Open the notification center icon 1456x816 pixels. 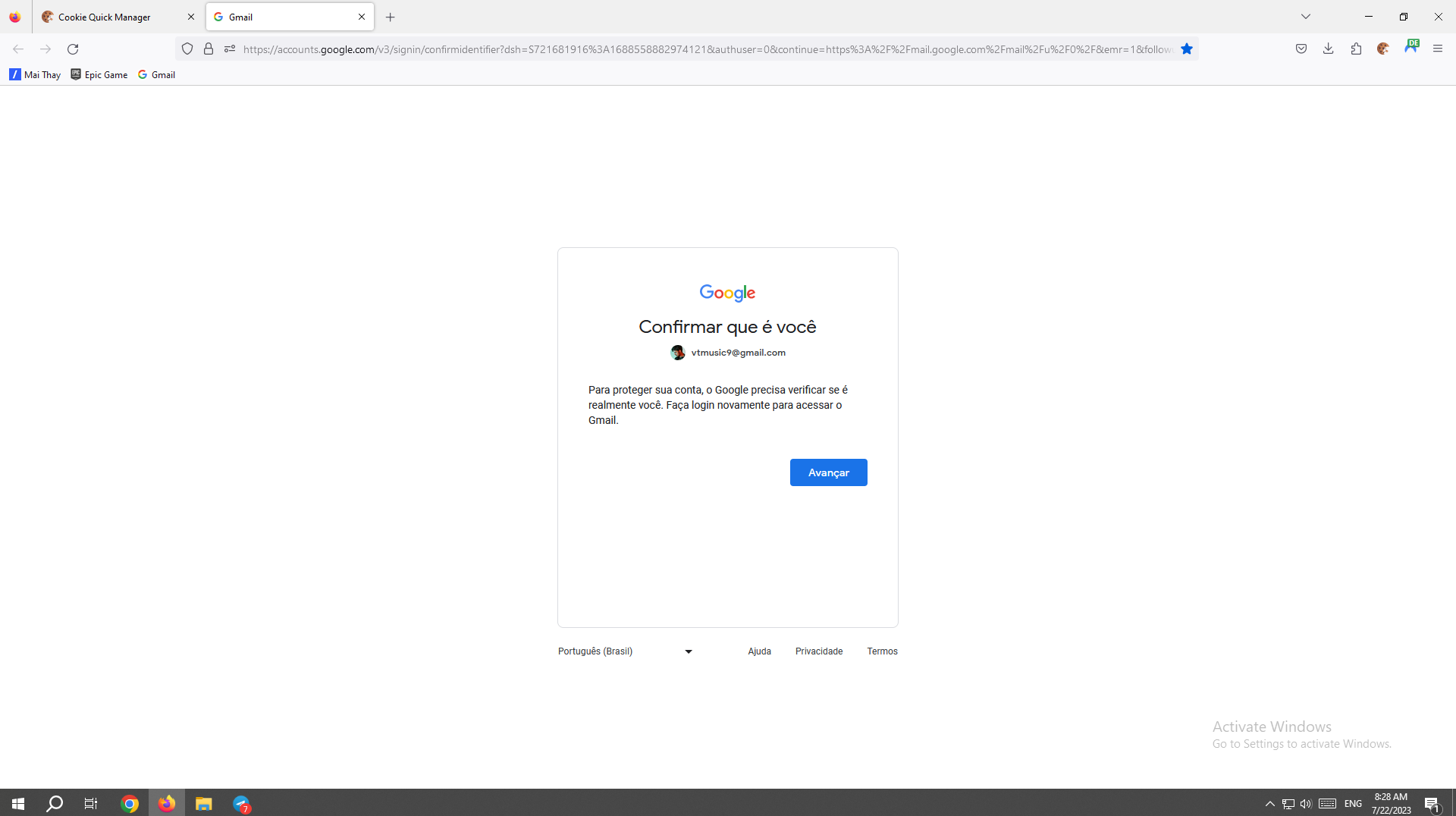pyautogui.click(x=1432, y=803)
